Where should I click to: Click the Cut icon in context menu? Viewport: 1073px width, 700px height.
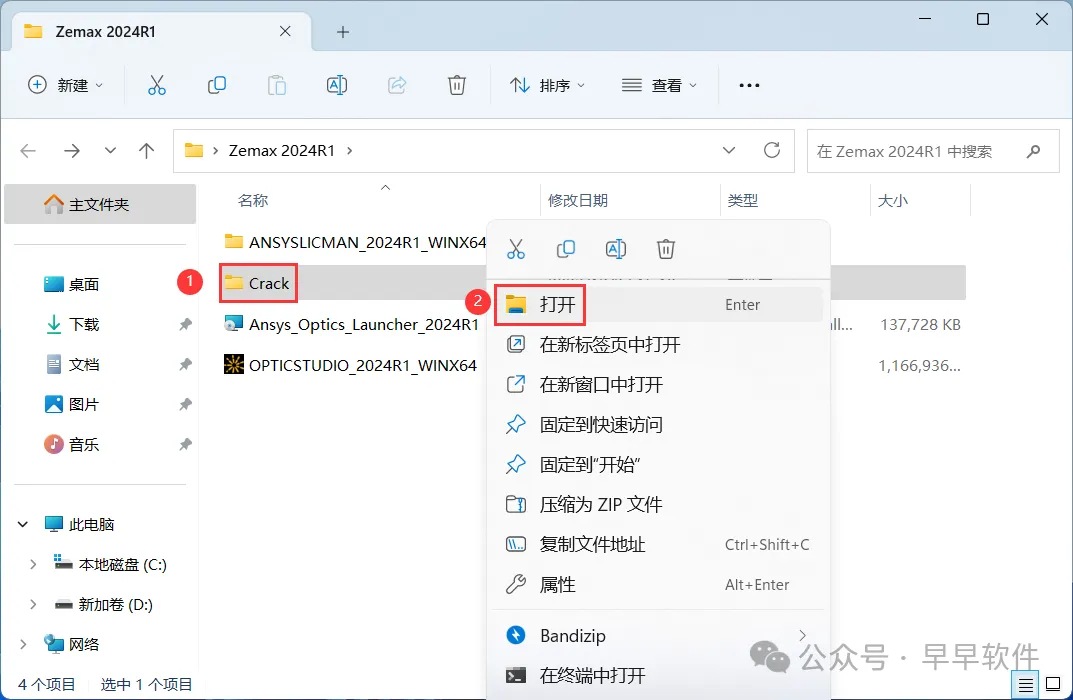(516, 249)
